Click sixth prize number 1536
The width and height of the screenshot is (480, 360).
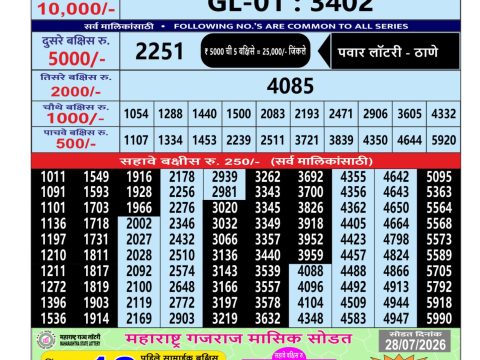click(53, 318)
